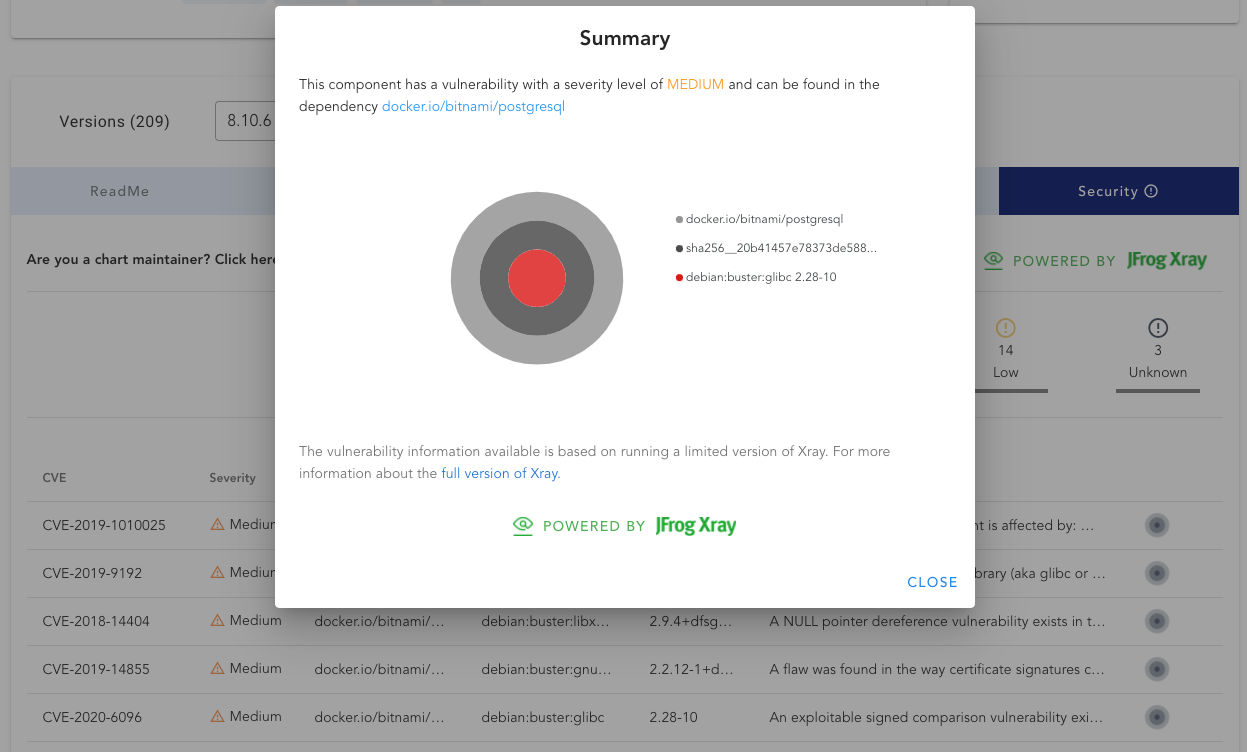Select the sha256__20b41457e78373de588 legend entry
Screen dimensions: 1247x752
pyautogui.click(x=776, y=248)
